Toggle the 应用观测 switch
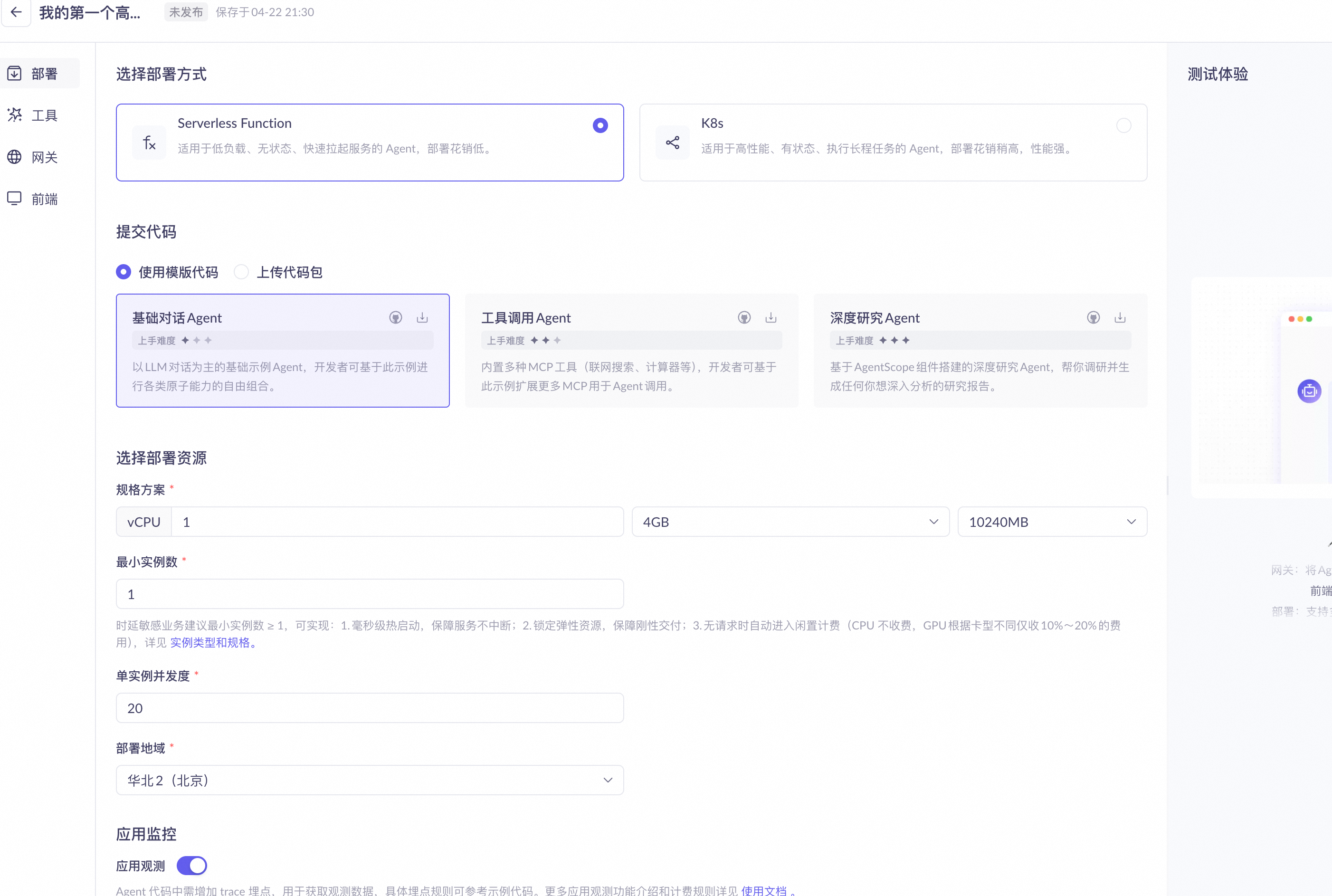1332x896 pixels. [192, 866]
